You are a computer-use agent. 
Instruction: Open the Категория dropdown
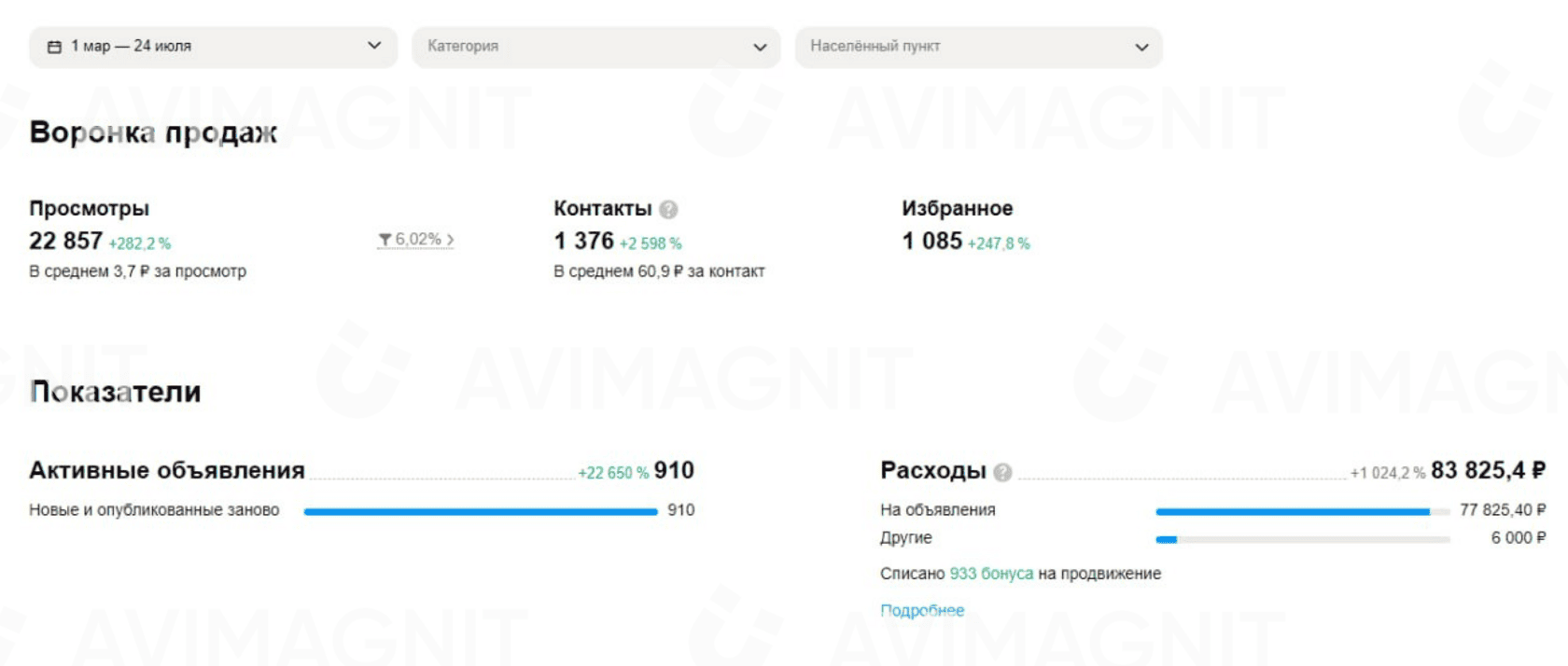[x=597, y=47]
